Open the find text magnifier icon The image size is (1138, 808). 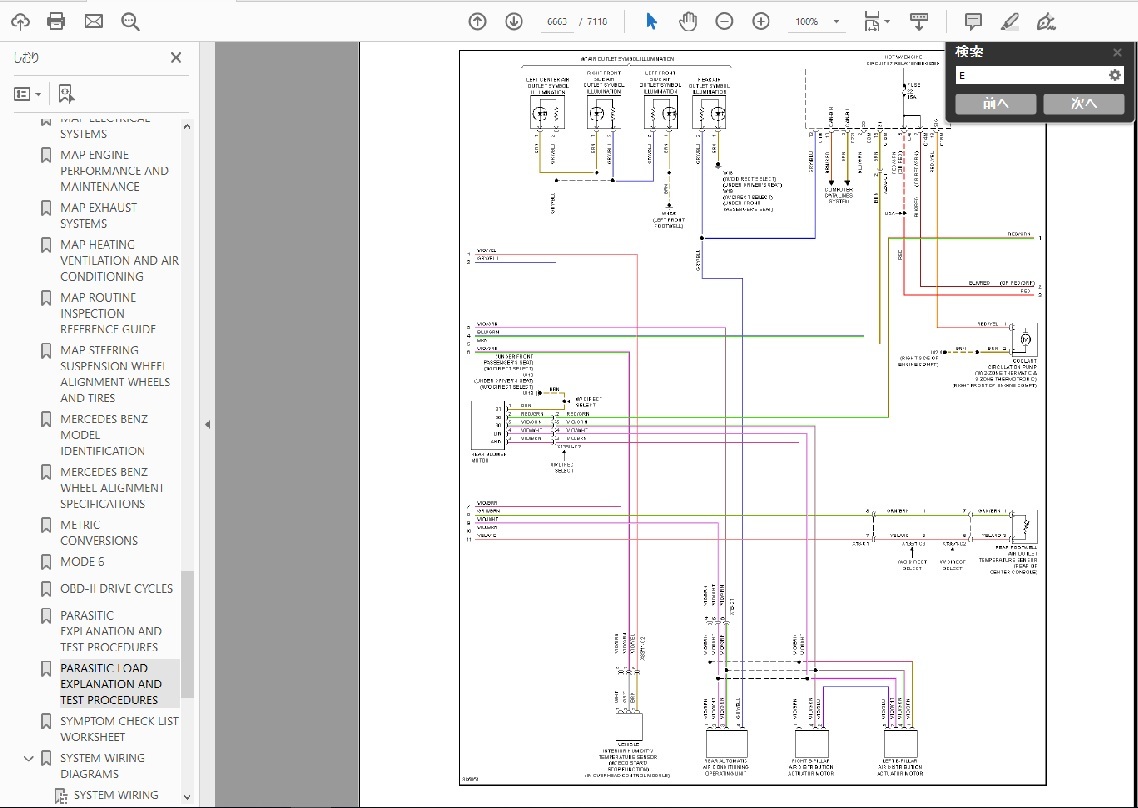click(x=131, y=22)
